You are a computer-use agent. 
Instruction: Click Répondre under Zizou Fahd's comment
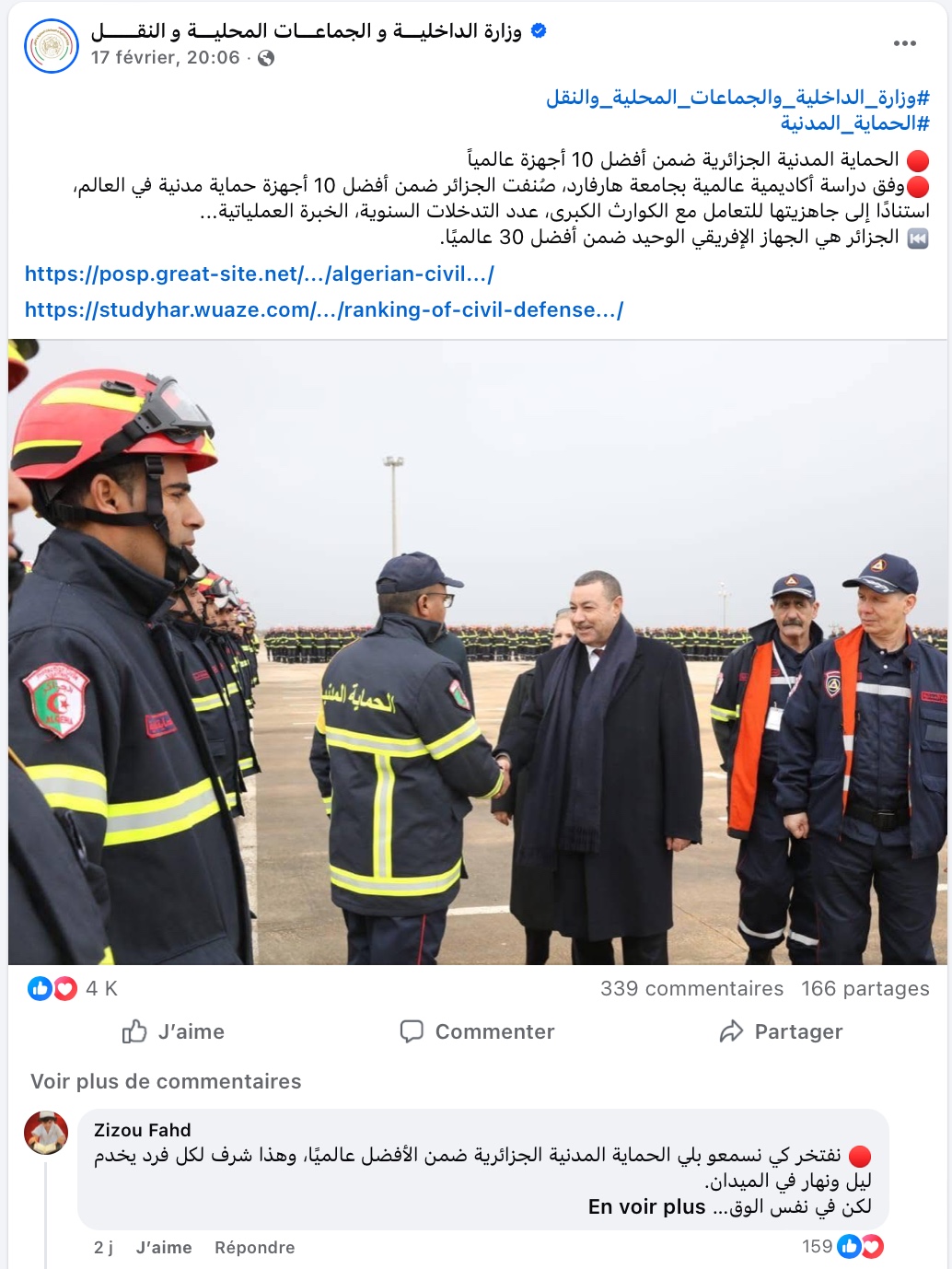tap(255, 1248)
